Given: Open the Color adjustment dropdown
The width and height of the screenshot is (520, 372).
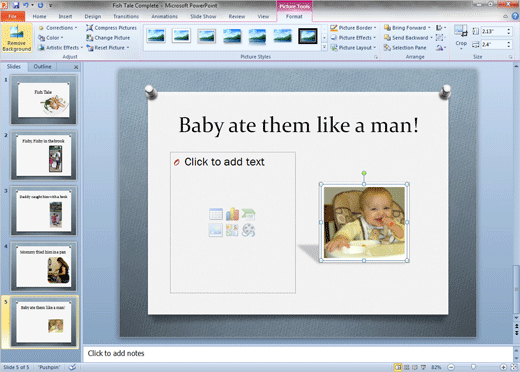Looking at the screenshot, I should tap(51, 38).
